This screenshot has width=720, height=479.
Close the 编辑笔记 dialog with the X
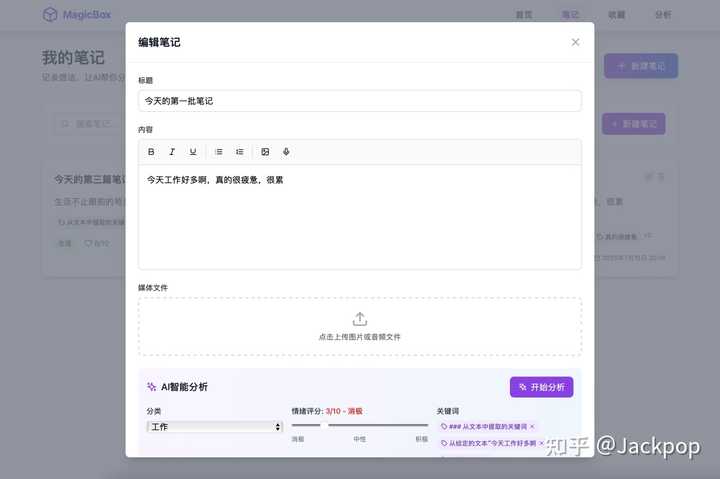point(575,42)
